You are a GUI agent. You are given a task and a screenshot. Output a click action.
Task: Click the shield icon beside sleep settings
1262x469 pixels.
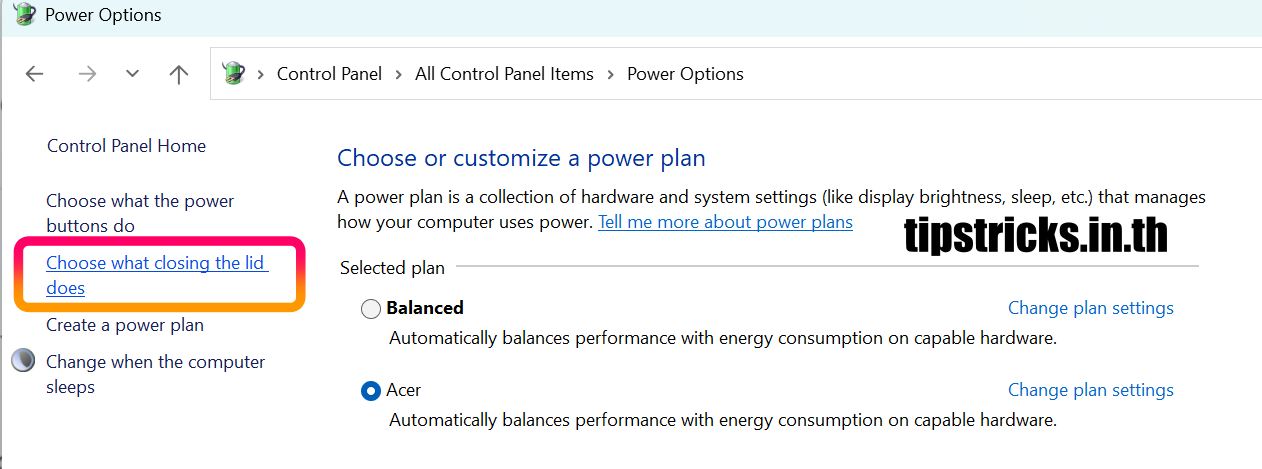pos(23,361)
